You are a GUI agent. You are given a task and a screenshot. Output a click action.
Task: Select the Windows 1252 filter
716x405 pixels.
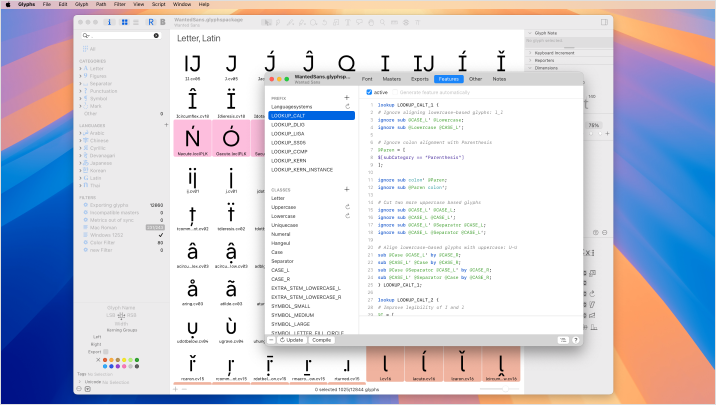click(x=122, y=235)
